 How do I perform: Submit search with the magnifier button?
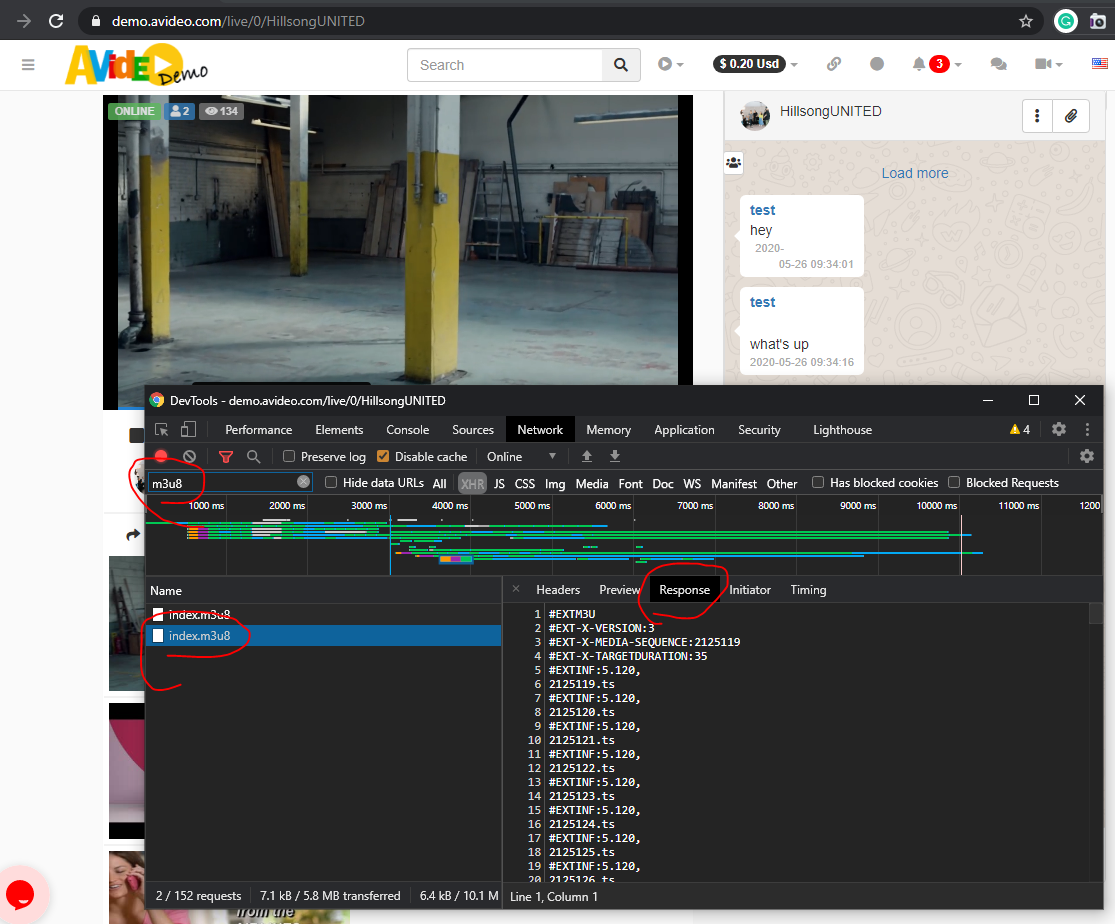(621, 65)
